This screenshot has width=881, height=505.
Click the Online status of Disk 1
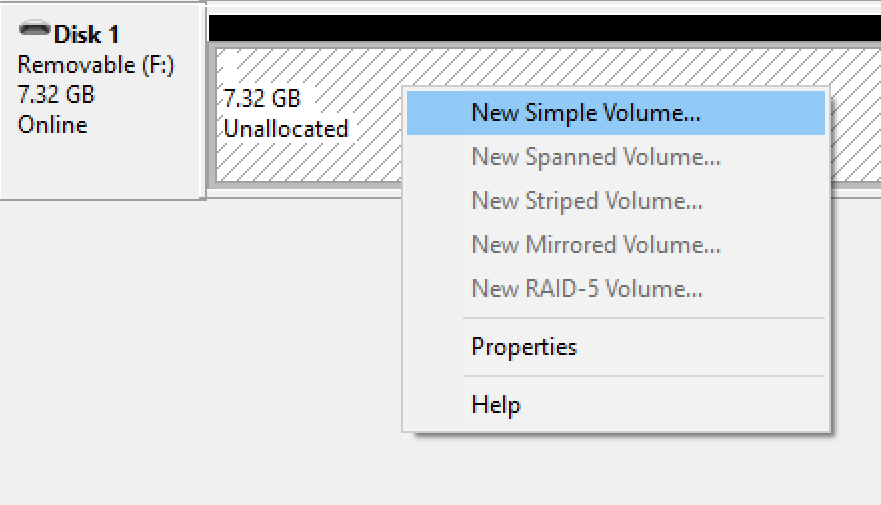tap(53, 125)
